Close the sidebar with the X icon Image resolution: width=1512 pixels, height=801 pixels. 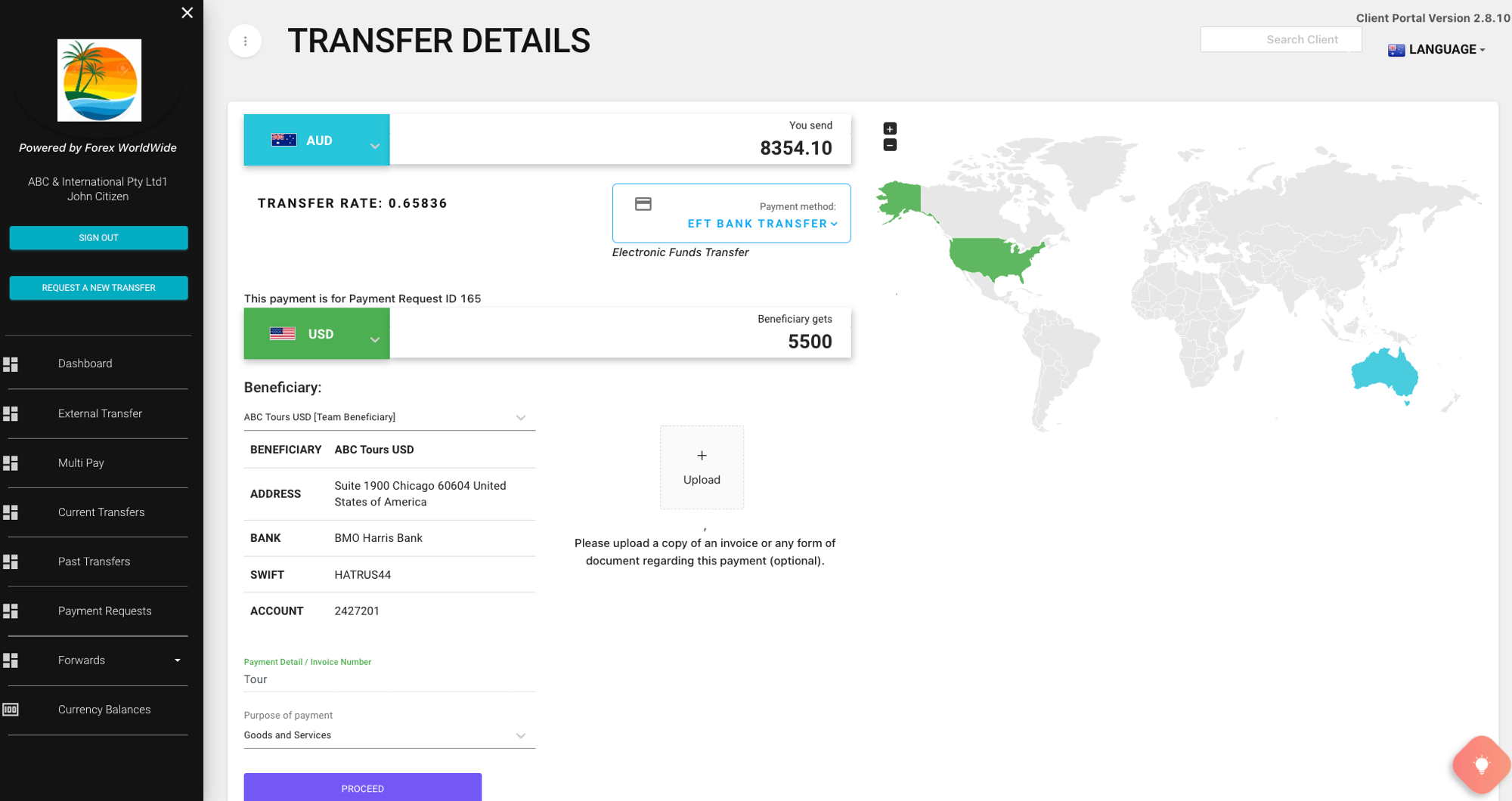pyautogui.click(x=187, y=13)
